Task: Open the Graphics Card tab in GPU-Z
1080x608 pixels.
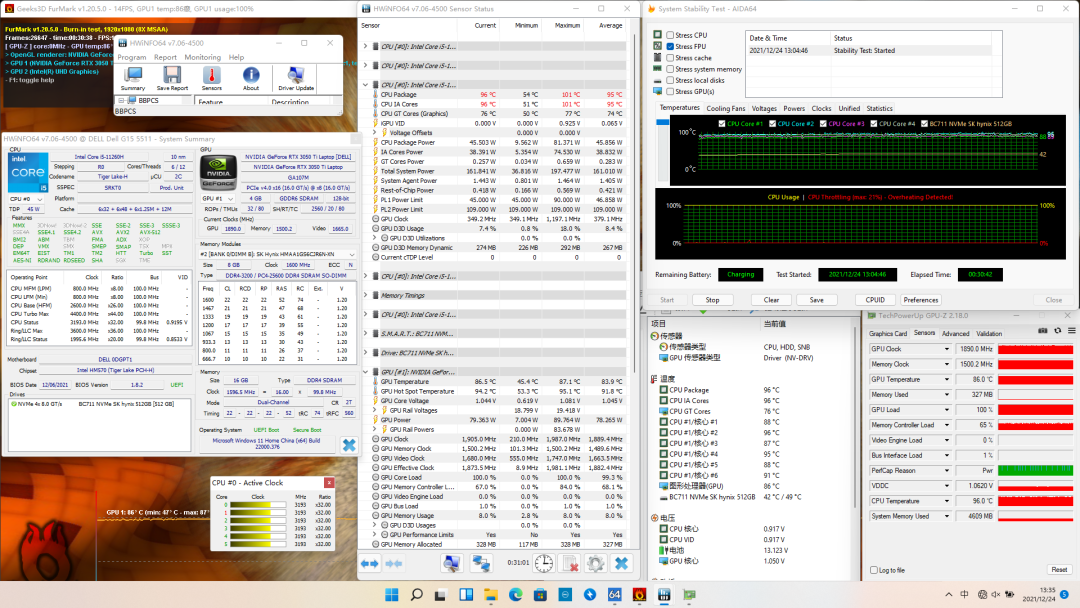Action: 888,333
